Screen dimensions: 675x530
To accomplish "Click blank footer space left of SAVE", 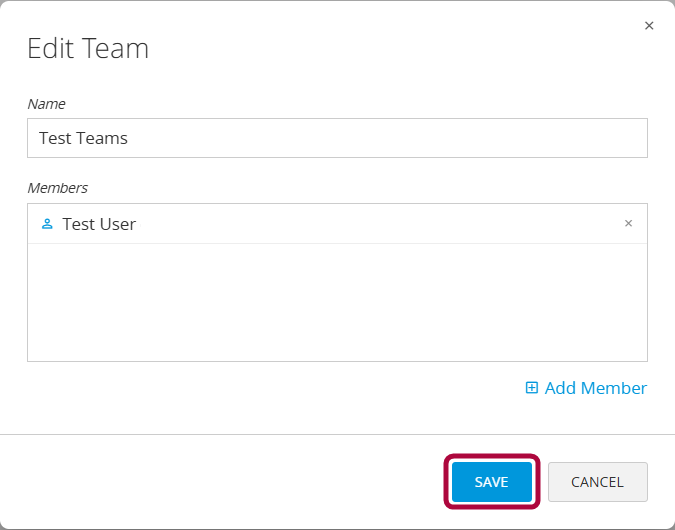I will tap(220, 482).
